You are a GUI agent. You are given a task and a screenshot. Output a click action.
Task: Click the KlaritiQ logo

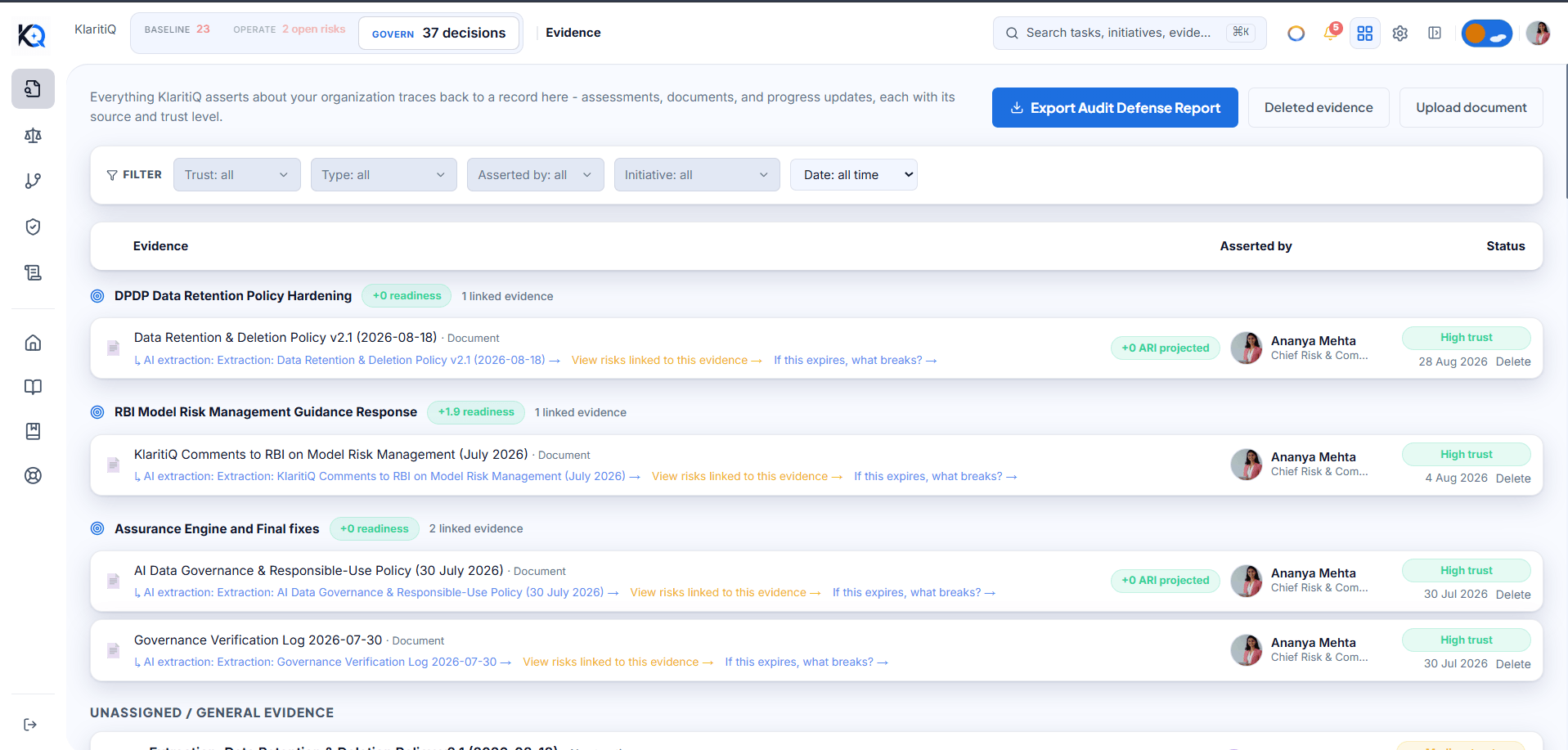32,34
